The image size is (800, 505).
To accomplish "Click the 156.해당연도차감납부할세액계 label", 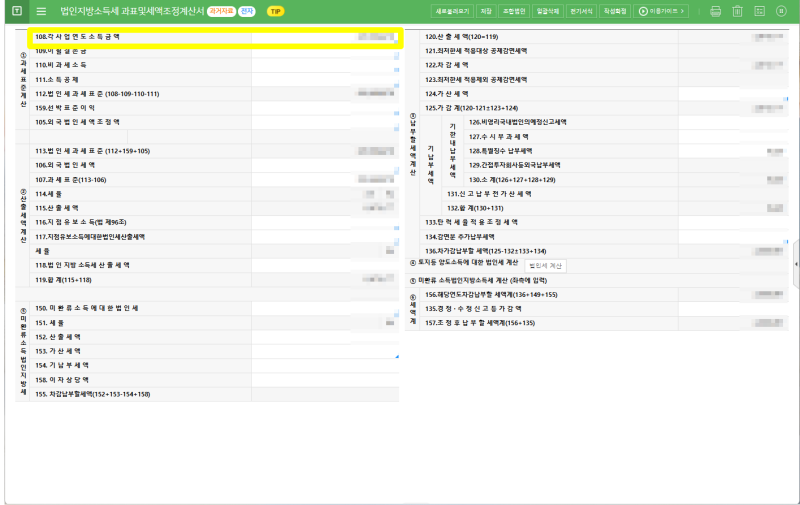I will tap(491, 294).
